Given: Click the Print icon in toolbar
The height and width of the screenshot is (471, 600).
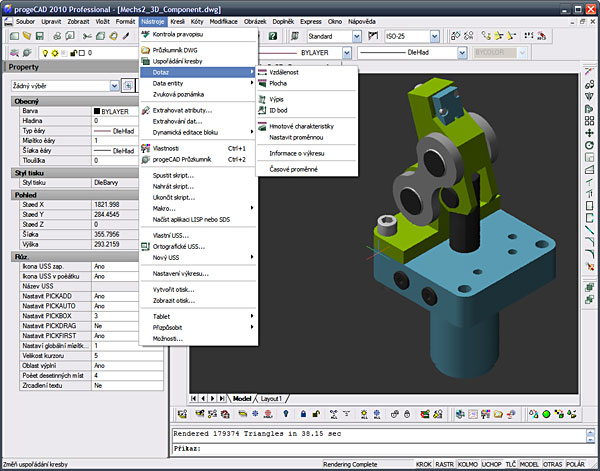Looking at the screenshot, I should [x=57, y=36].
